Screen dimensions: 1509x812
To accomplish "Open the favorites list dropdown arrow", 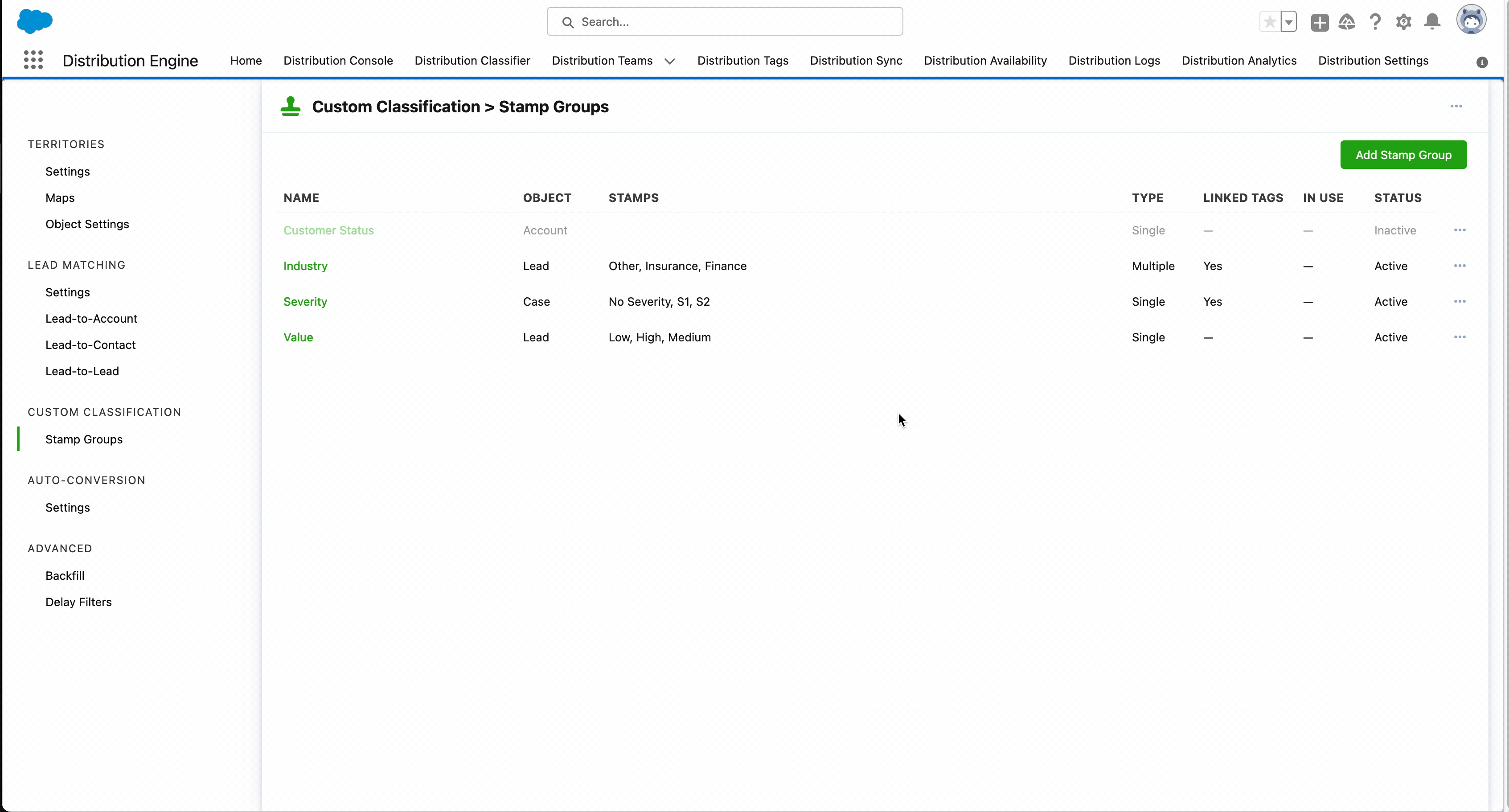I will [x=1288, y=22].
